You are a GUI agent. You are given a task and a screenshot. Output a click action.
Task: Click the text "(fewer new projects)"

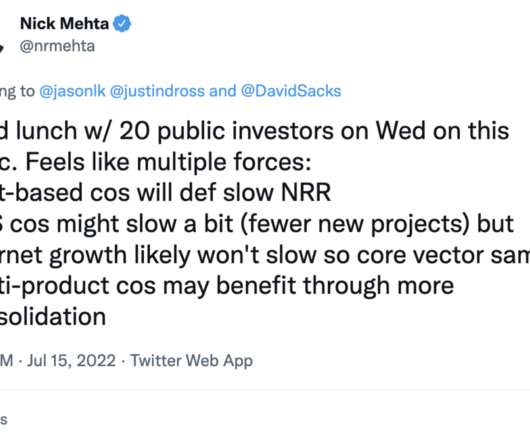355,224
